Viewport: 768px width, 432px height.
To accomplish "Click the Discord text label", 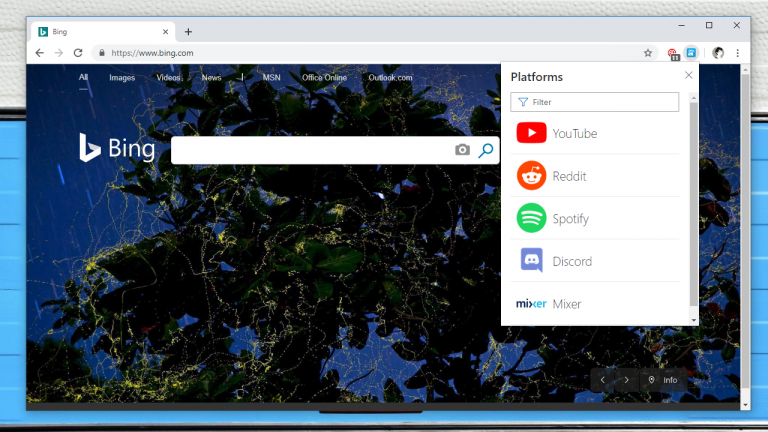I will [x=572, y=261].
